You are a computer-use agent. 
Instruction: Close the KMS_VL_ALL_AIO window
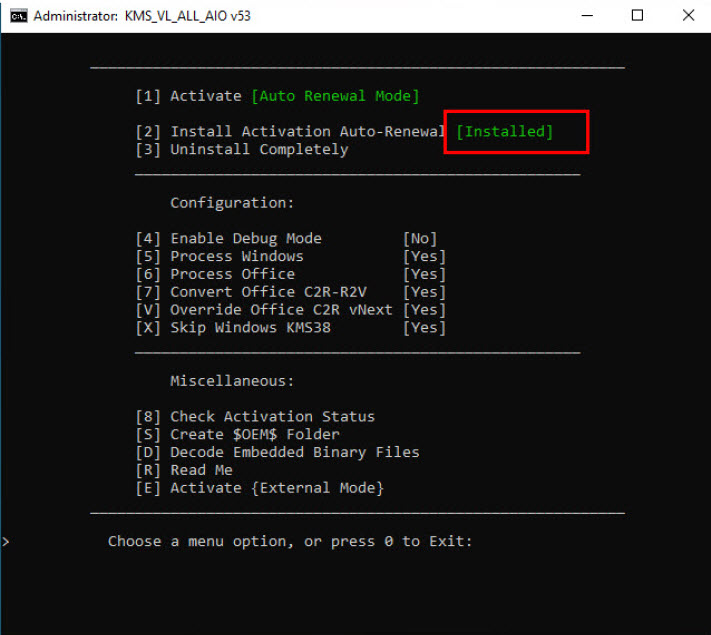tap(688, 15)
